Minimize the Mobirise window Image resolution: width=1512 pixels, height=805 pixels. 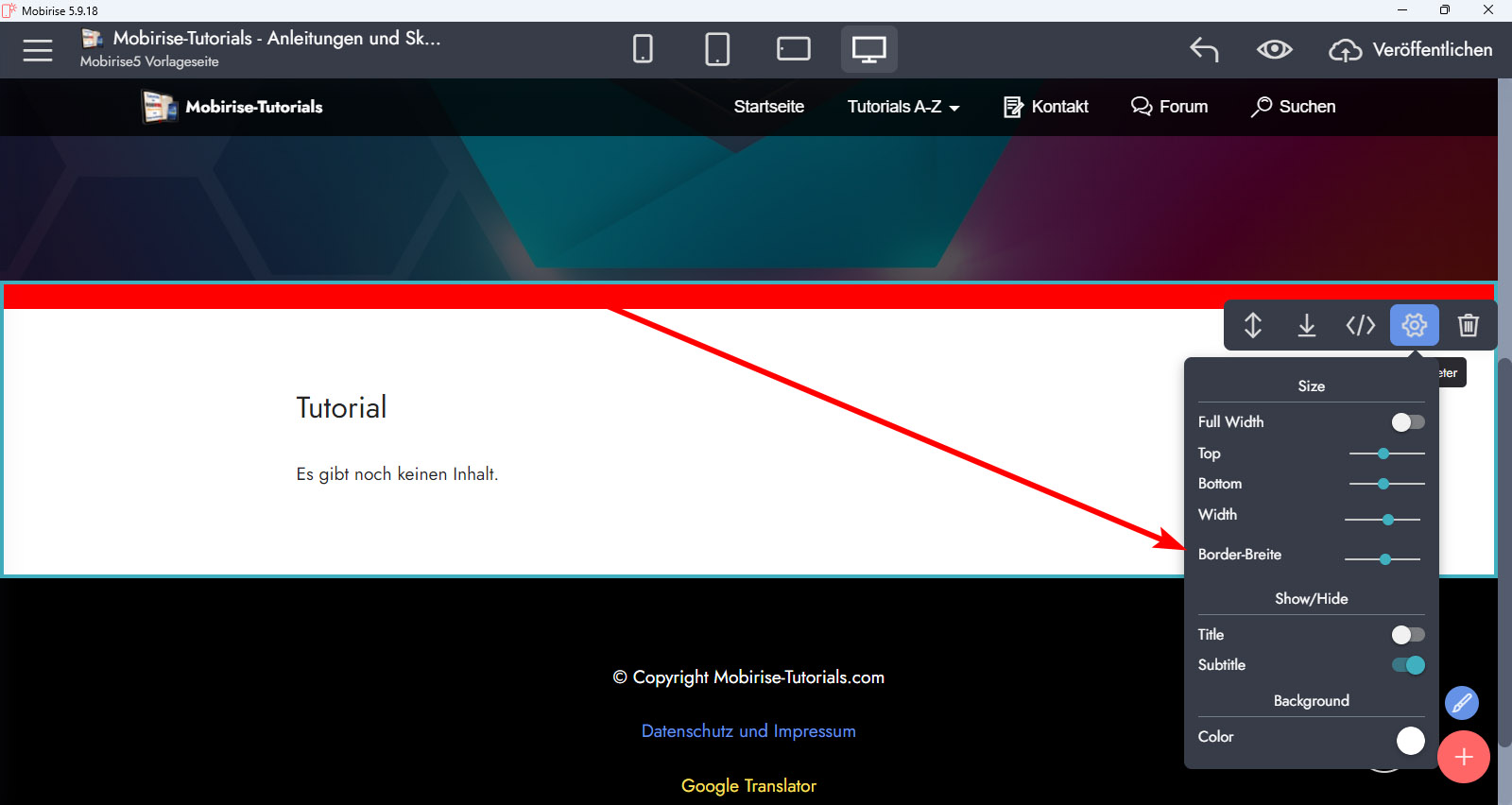click(x=1402, y=10)
